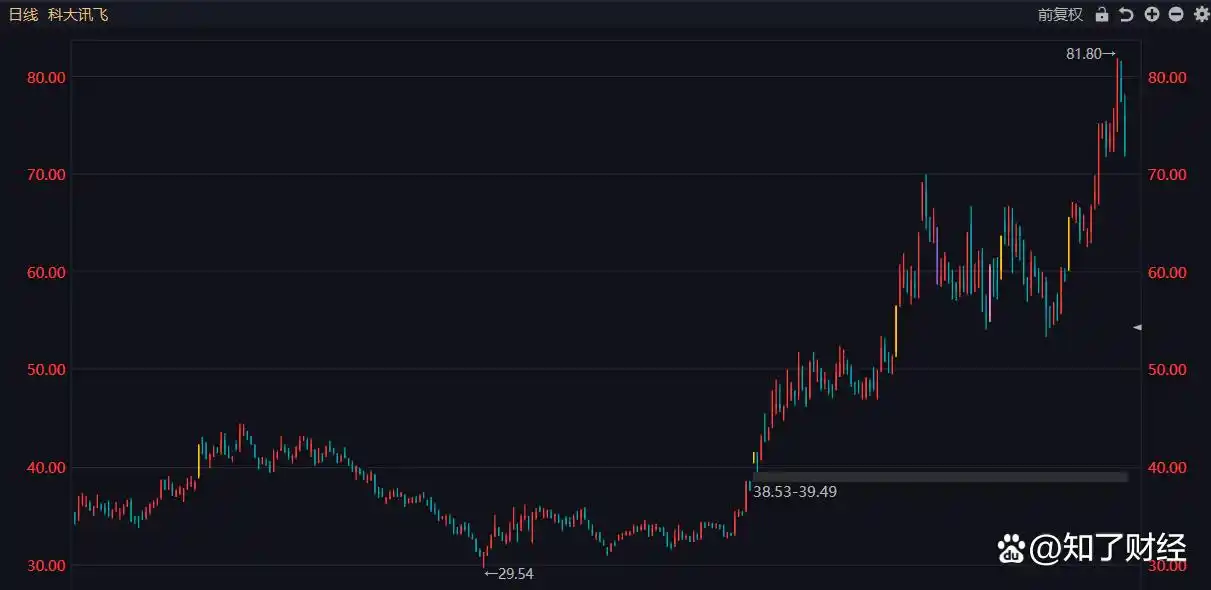Open chart settings gear
Viewport: 1211px width, 590px height.
pos(1200,14)
